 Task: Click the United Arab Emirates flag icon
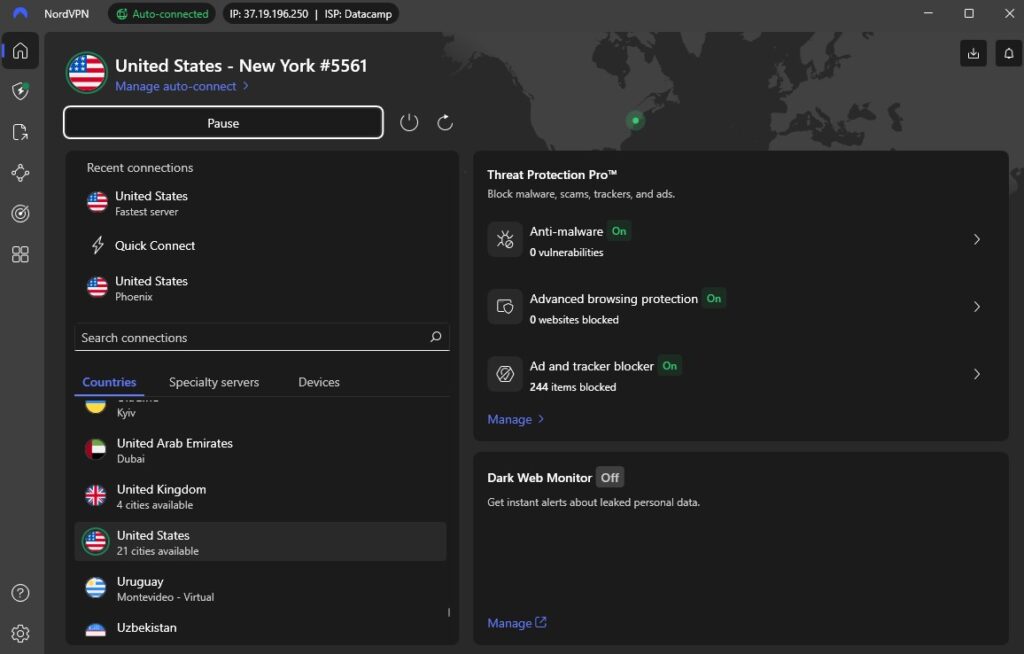(x=95, y=450)
